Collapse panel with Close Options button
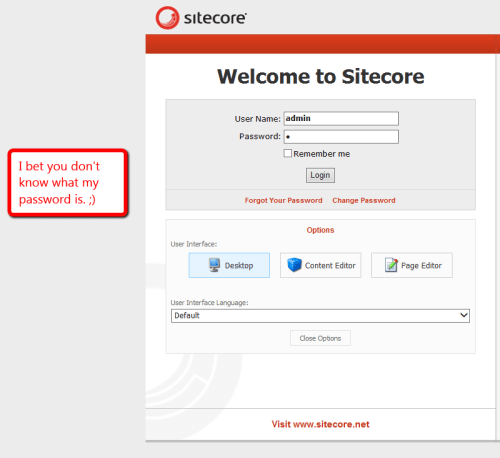Viewport: 500px width, 458px height. click(320, 338)
